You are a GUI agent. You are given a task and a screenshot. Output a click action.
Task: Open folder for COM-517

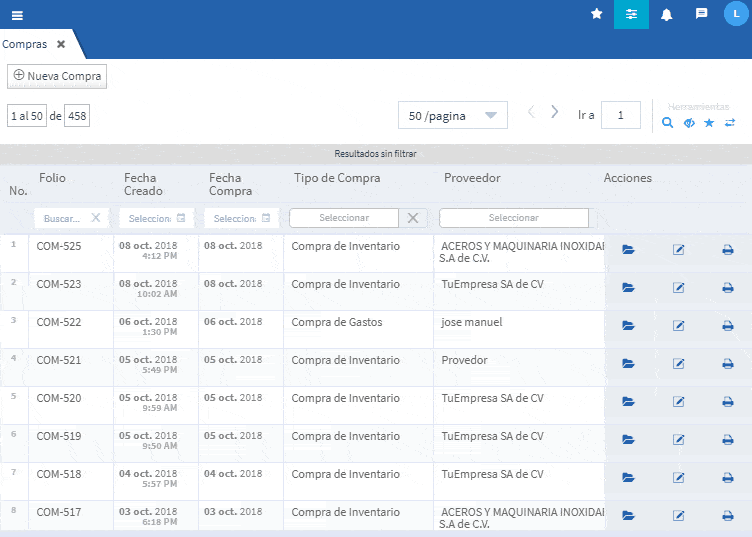628,515
